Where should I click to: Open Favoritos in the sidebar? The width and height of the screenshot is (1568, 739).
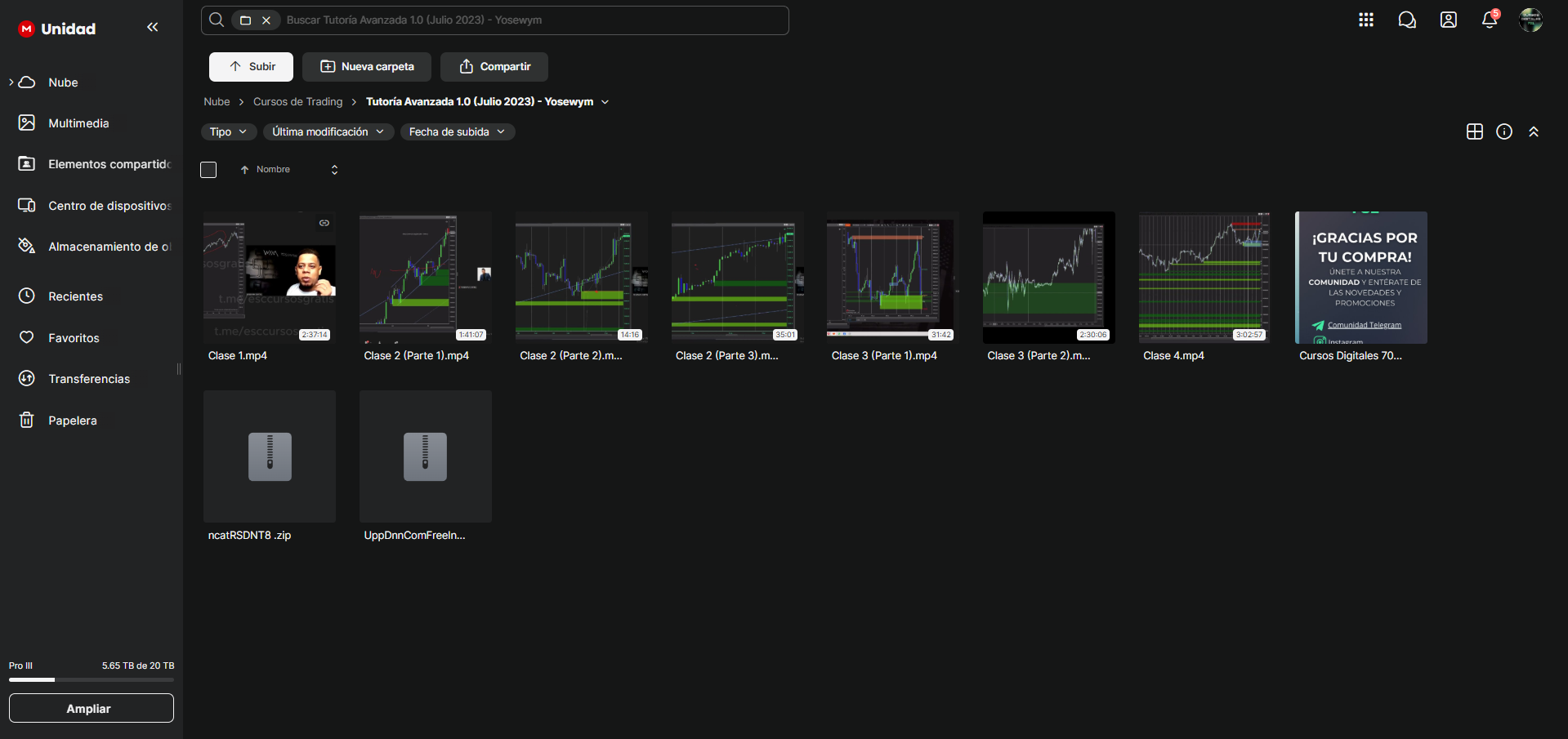[x=74, y=338]
